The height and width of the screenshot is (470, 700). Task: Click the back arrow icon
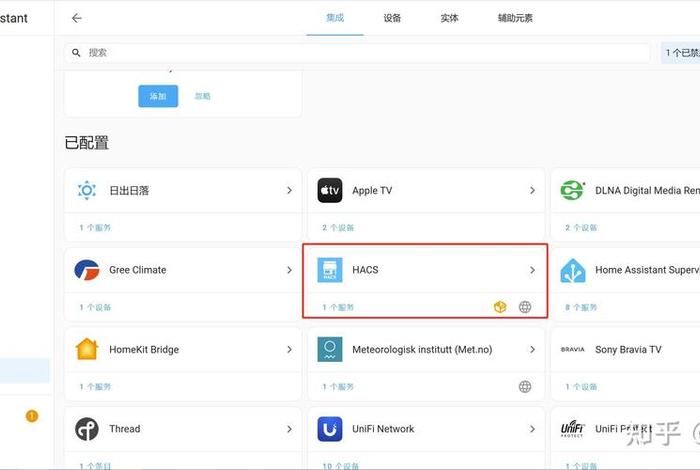point(77,18)
